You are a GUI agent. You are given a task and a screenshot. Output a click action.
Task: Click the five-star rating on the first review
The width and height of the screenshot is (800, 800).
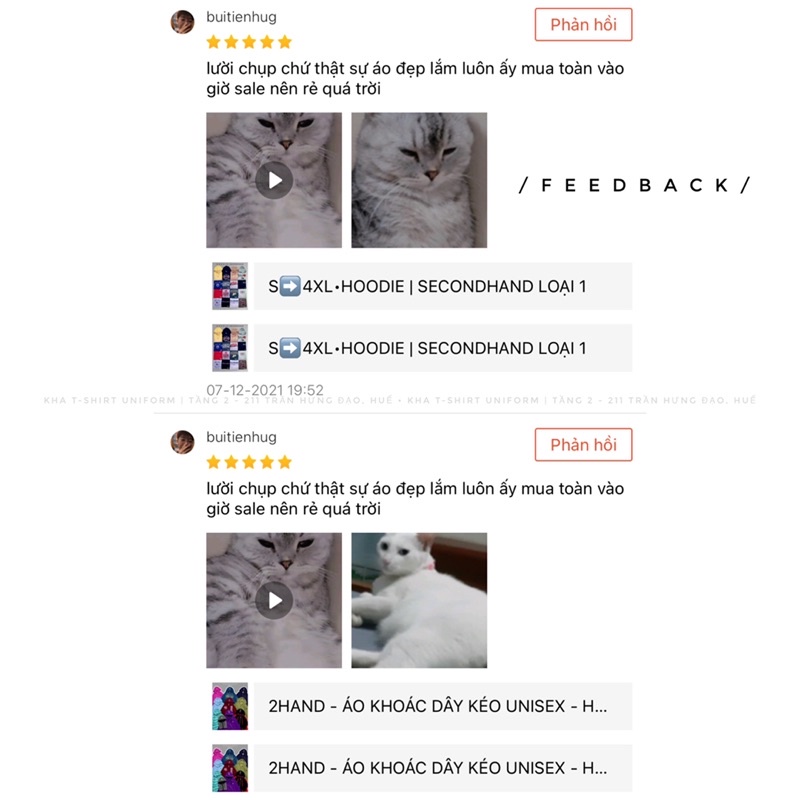[249, 42]
